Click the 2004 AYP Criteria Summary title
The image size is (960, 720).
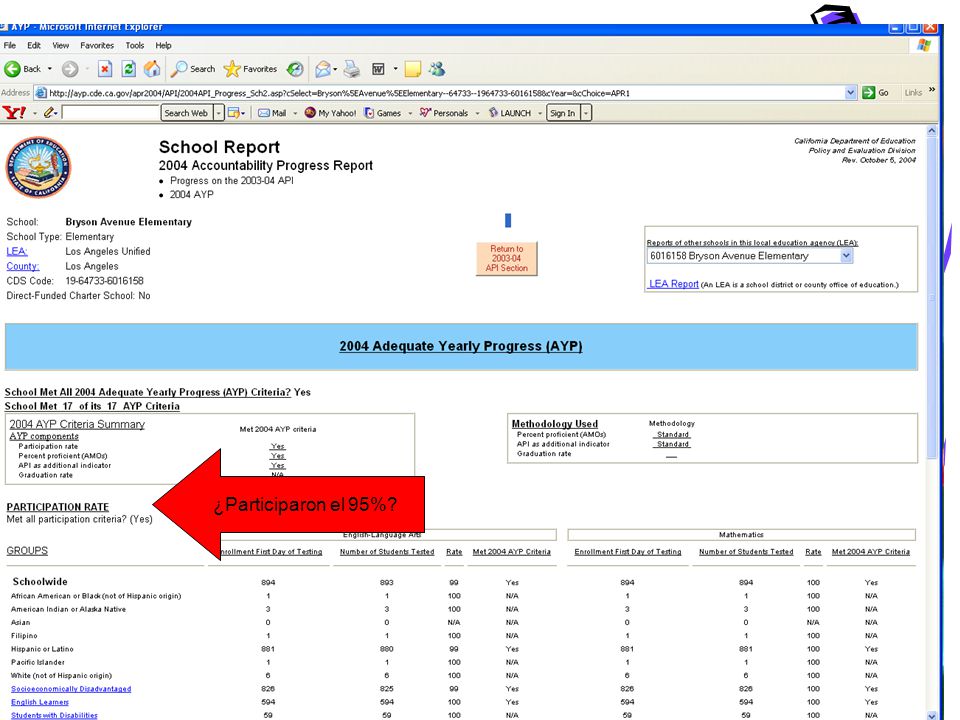tap(77, 424)
